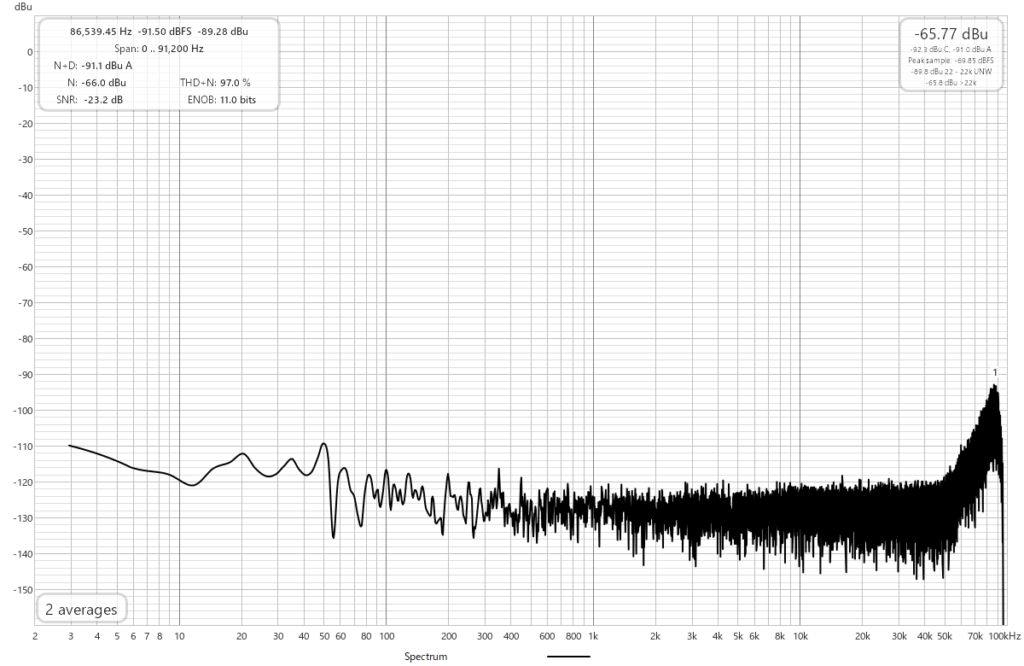Click the THD+N 97.0 % reading

point(212,82)
